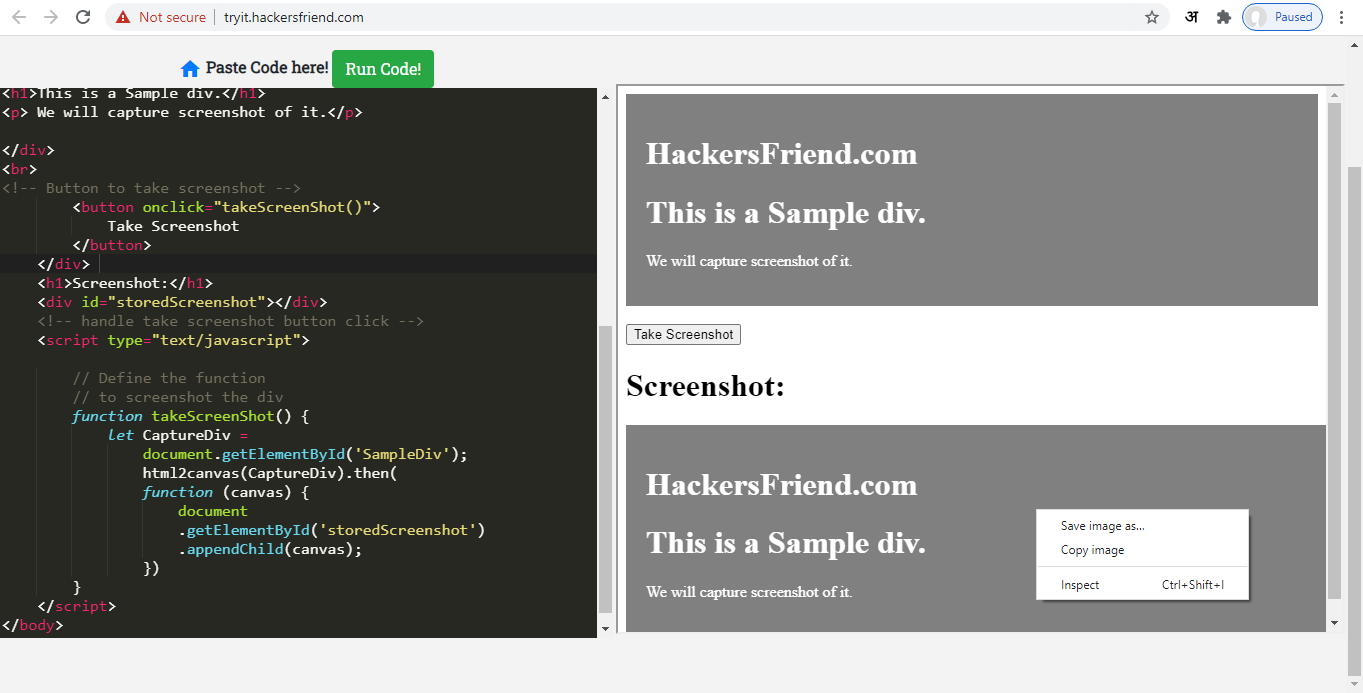The width and height of the screenshot is (1363, 693).
Task: Click the document.getElementById('SampleDiv'); code line
Action: tap(305, 454)
